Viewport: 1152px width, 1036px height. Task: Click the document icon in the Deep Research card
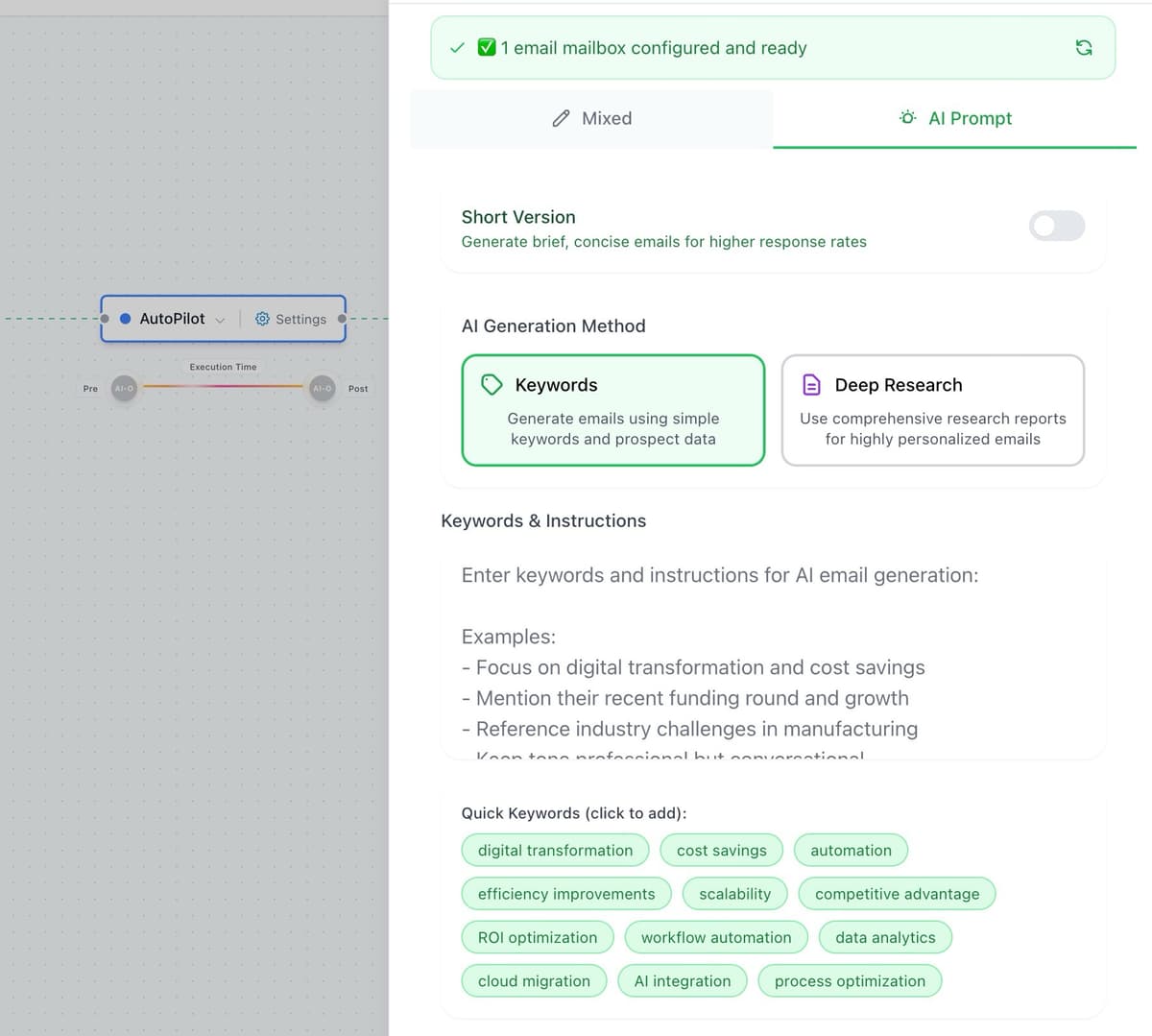pyautogui.click(x=811, y=384)
